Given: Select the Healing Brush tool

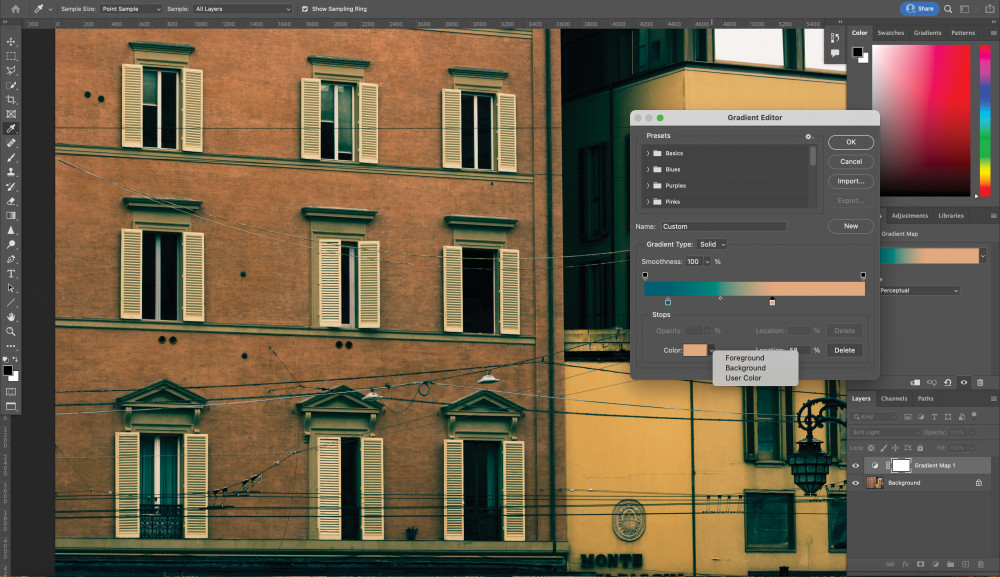Looking at the screenshot, I should (11, 143).
